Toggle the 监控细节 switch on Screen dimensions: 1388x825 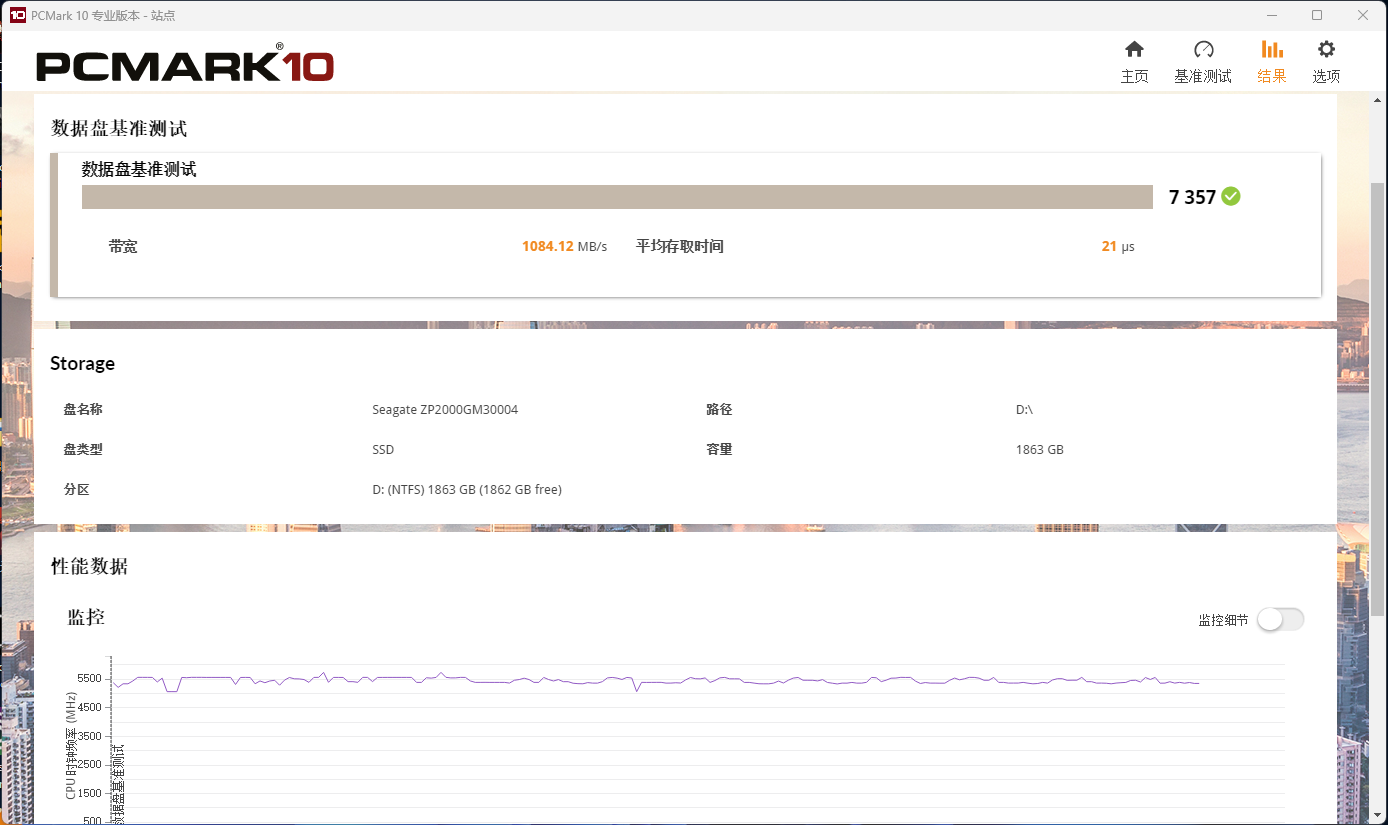pyautogui.click(x=1280, y=620)
